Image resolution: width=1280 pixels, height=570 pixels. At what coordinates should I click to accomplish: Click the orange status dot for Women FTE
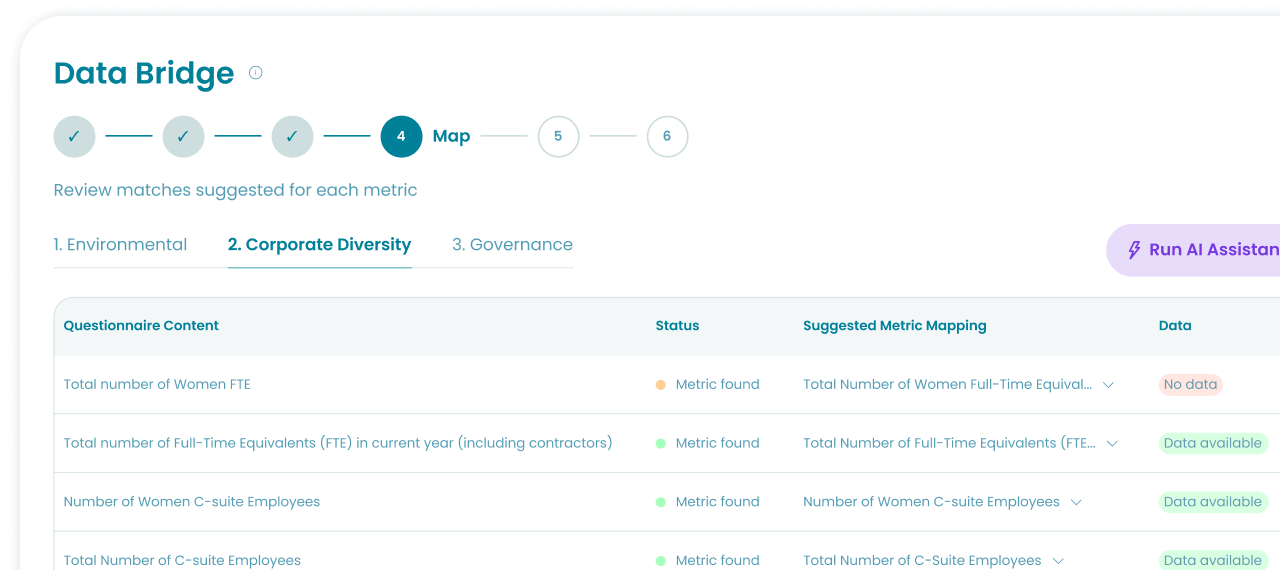click(661, 384)
